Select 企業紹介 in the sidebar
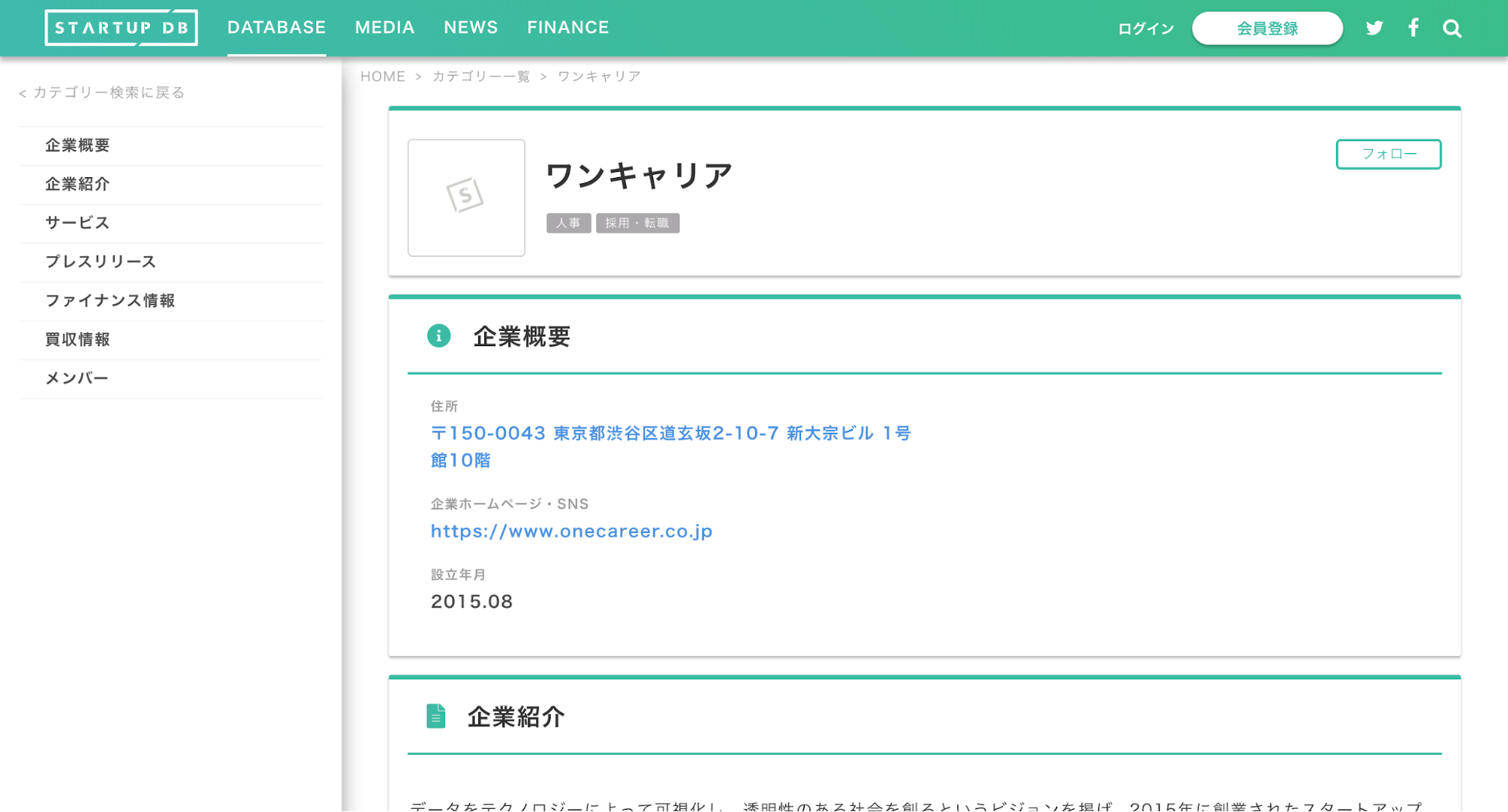This screenshot has width=1508, height=812. (x=170, y=184)
